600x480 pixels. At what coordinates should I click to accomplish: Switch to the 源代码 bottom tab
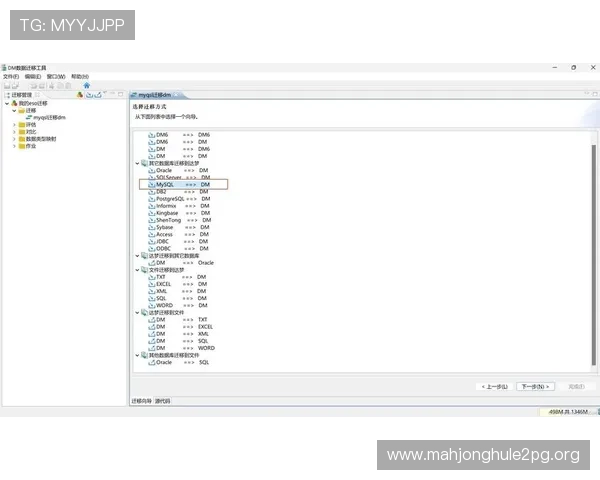[x=162, y=401]
